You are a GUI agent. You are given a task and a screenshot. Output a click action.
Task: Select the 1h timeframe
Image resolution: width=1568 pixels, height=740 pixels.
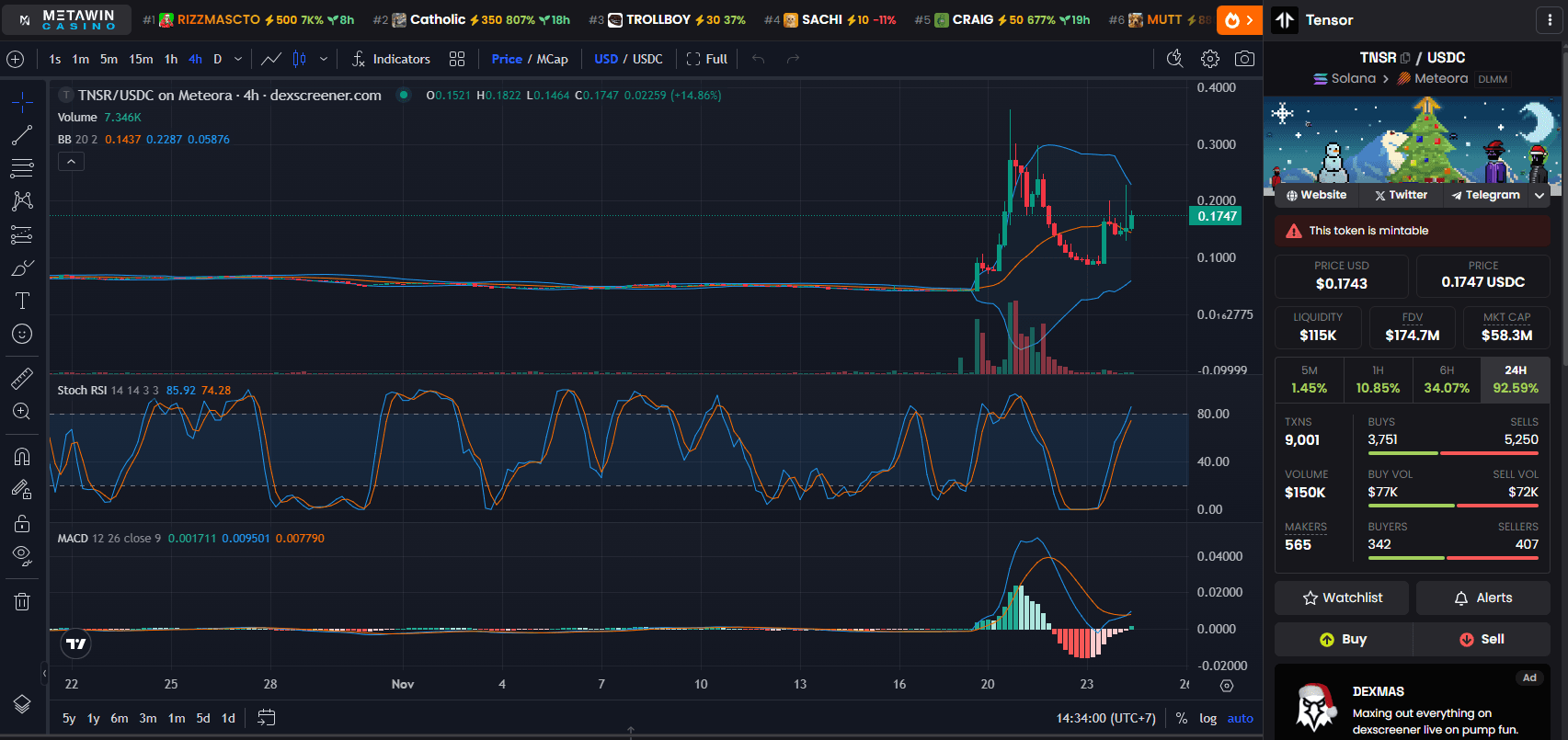171,59
